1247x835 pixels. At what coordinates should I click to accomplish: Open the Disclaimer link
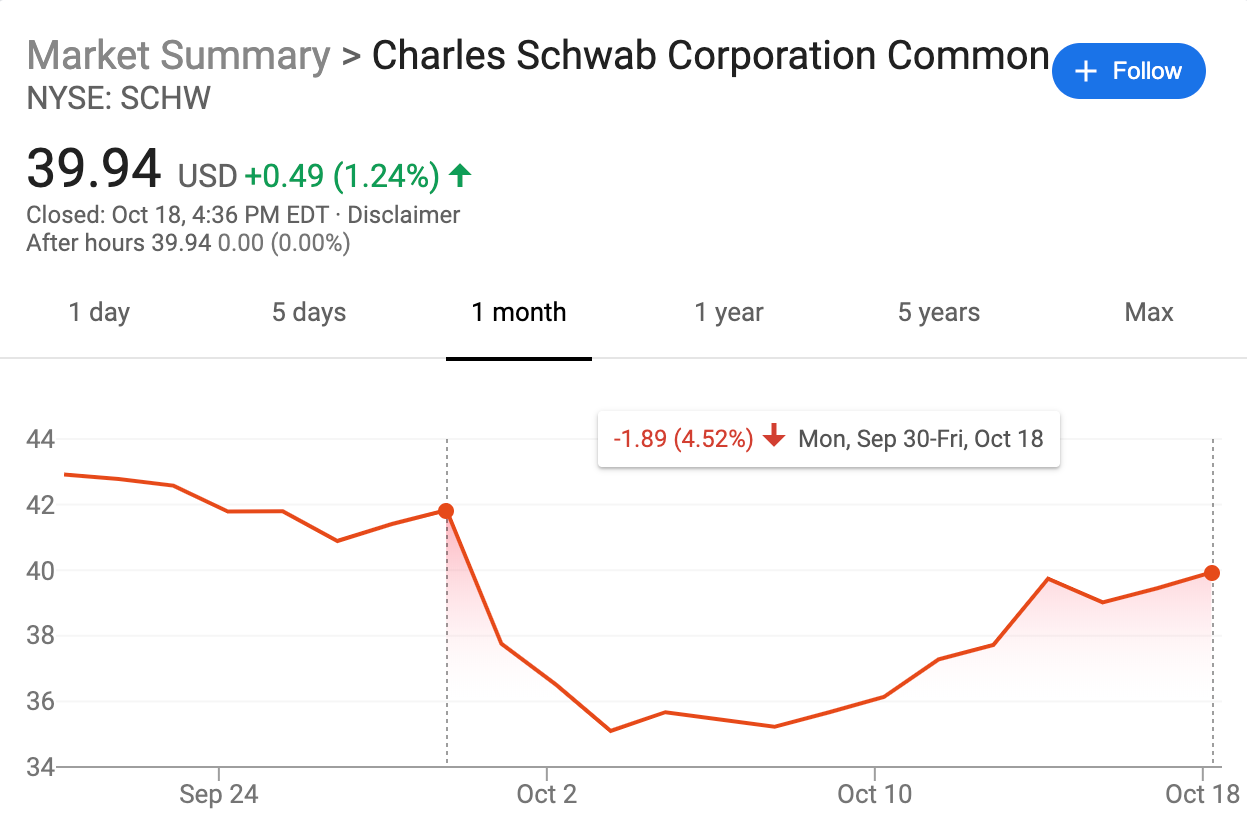click(404, 215)
